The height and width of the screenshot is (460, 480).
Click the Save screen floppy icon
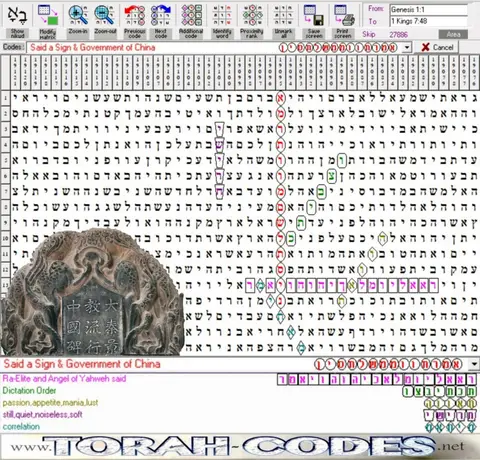pos(314,15)
